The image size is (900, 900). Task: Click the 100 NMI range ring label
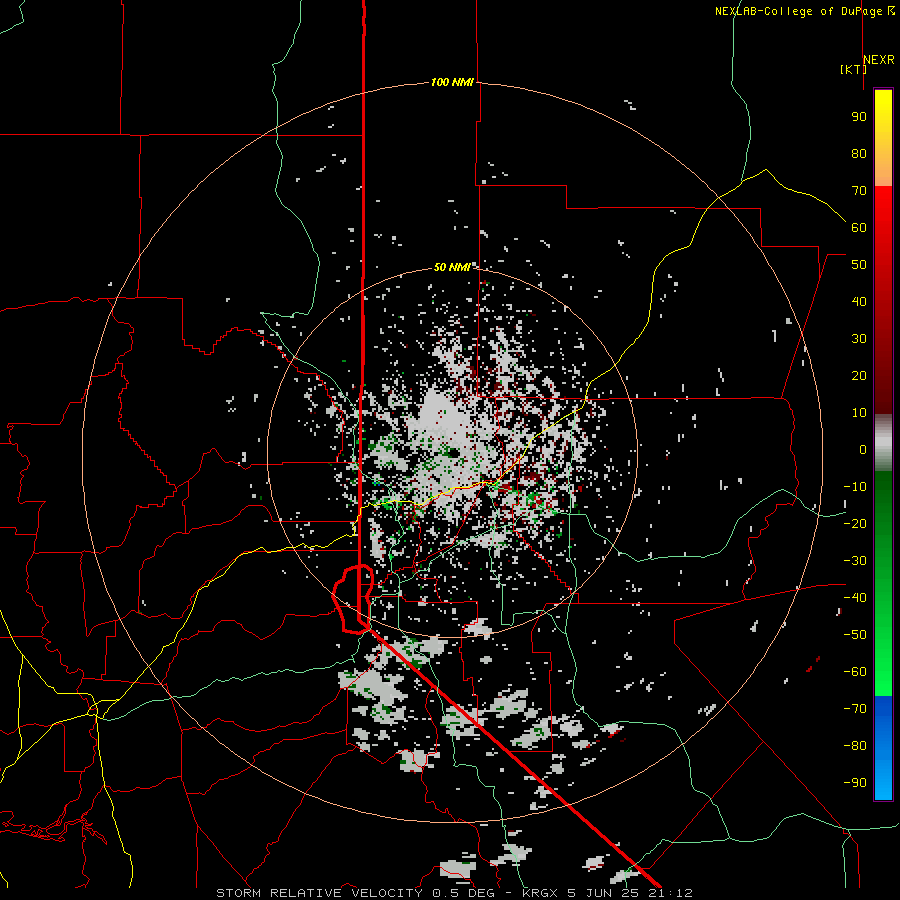tap(452, 82)
